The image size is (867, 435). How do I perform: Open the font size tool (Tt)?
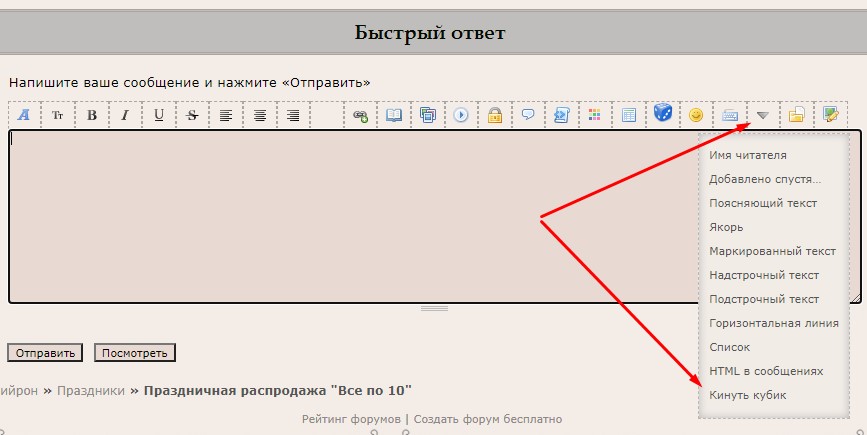[58, 115]
